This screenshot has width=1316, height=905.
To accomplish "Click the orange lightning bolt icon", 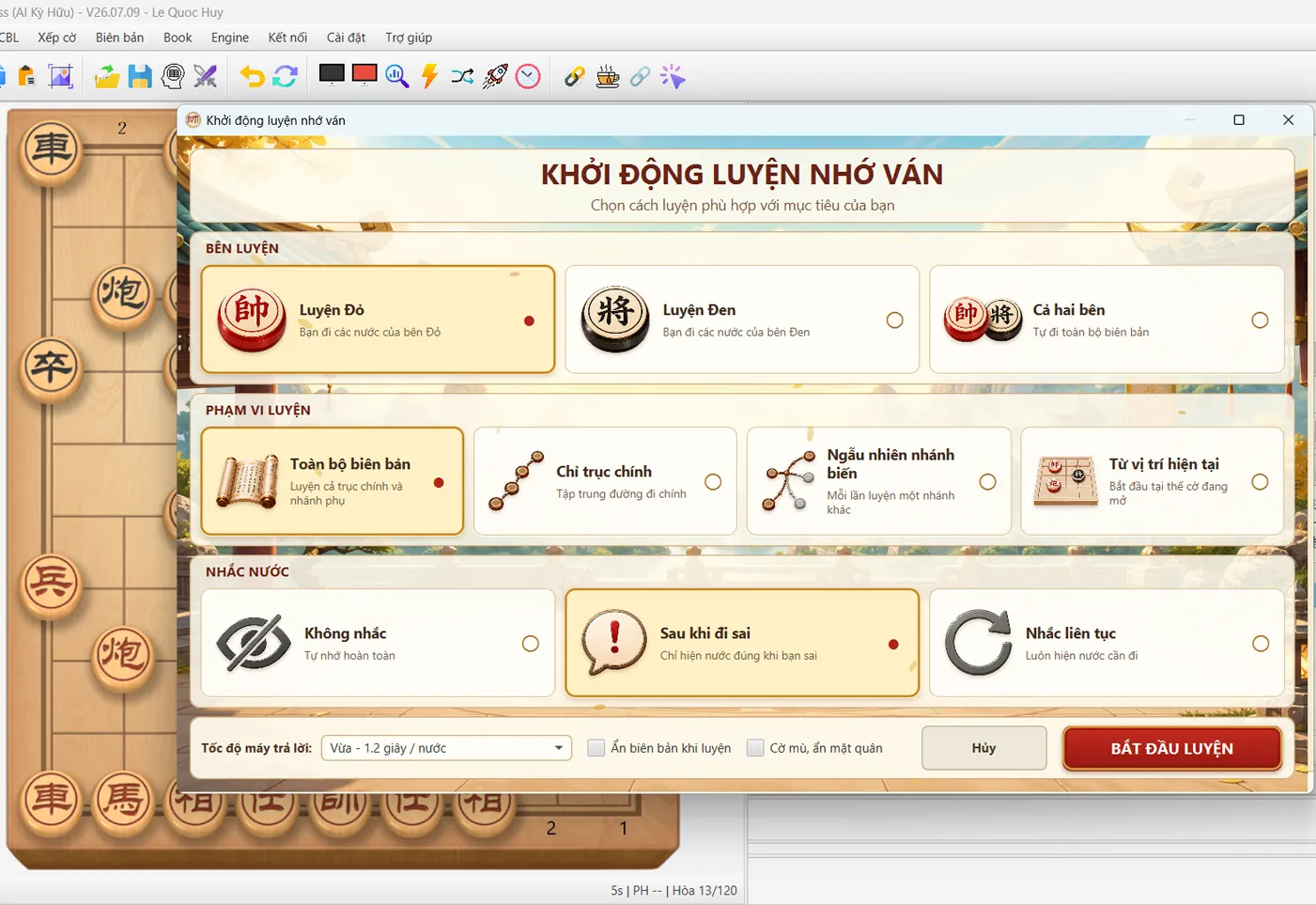I will [x=430, y=76].
